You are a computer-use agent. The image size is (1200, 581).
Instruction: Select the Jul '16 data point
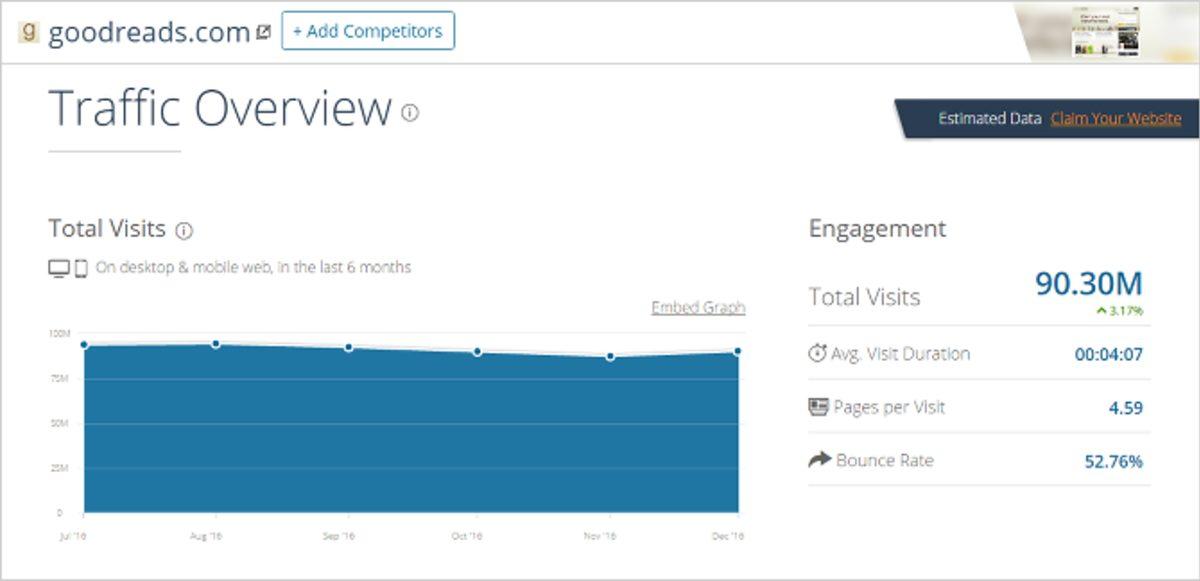(x=84, y=345)
